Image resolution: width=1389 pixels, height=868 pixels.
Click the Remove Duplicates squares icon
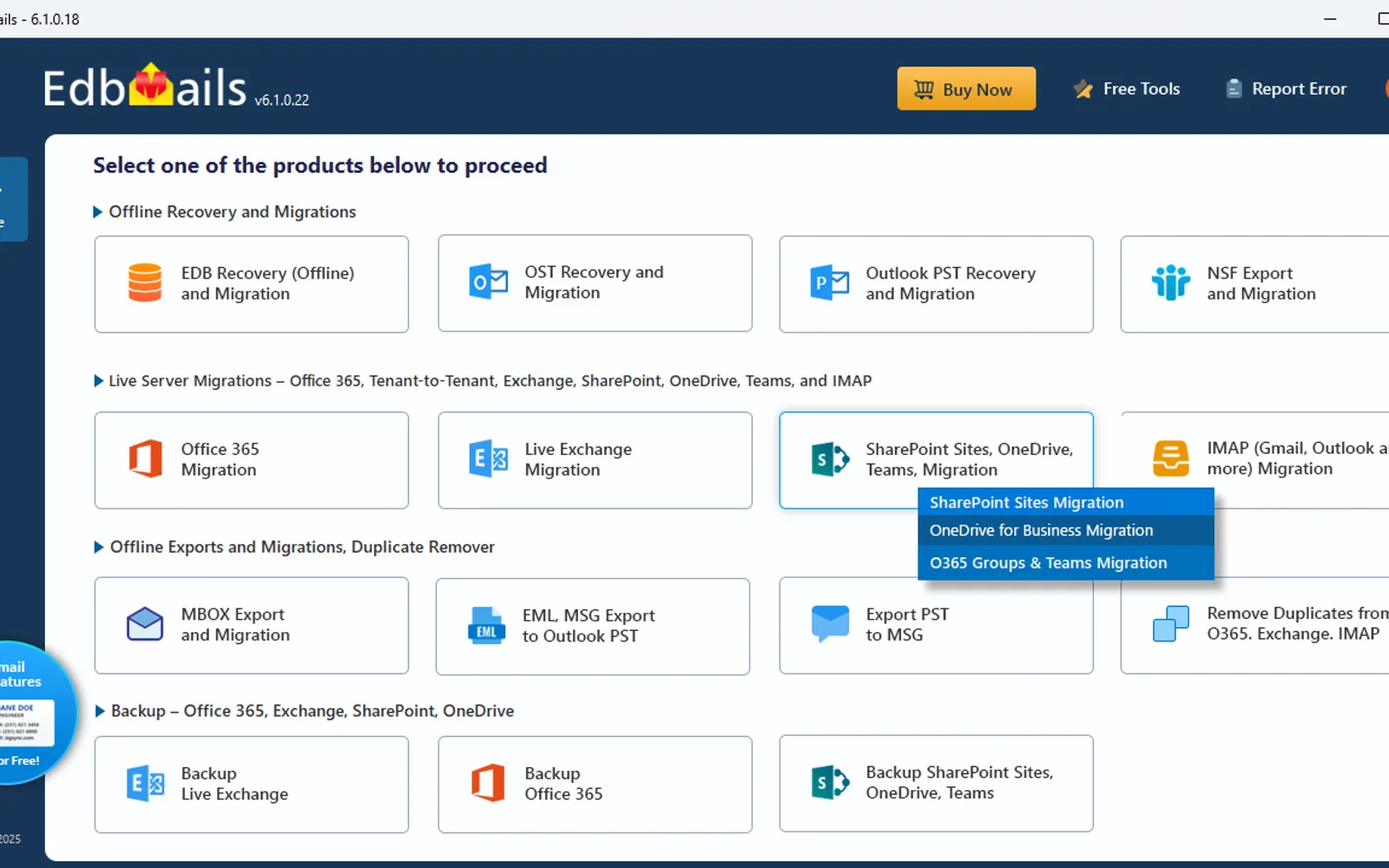tap(1170, 624)
